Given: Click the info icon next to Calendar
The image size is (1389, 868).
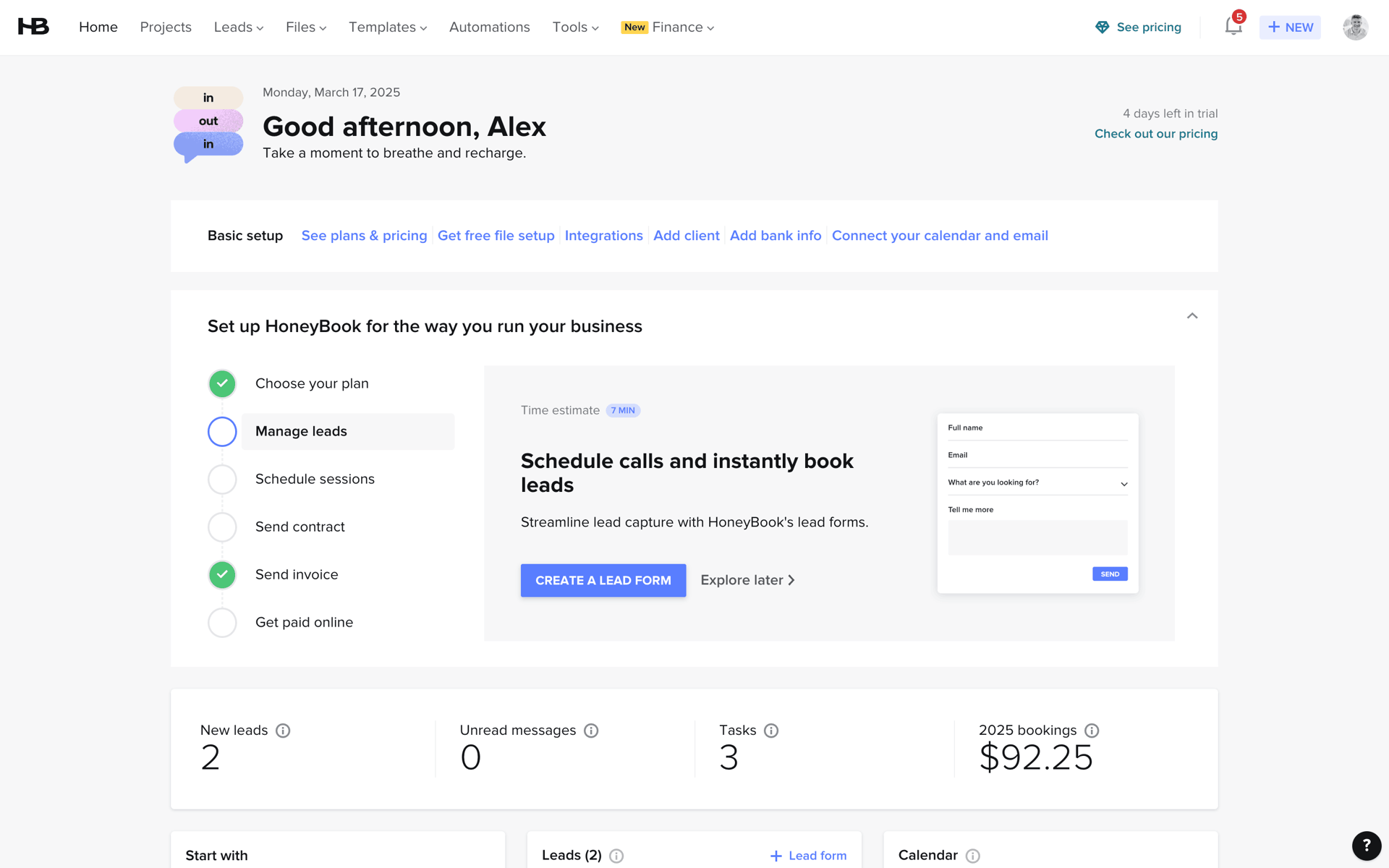Looking at the screenshot, I should pos(973,856).
